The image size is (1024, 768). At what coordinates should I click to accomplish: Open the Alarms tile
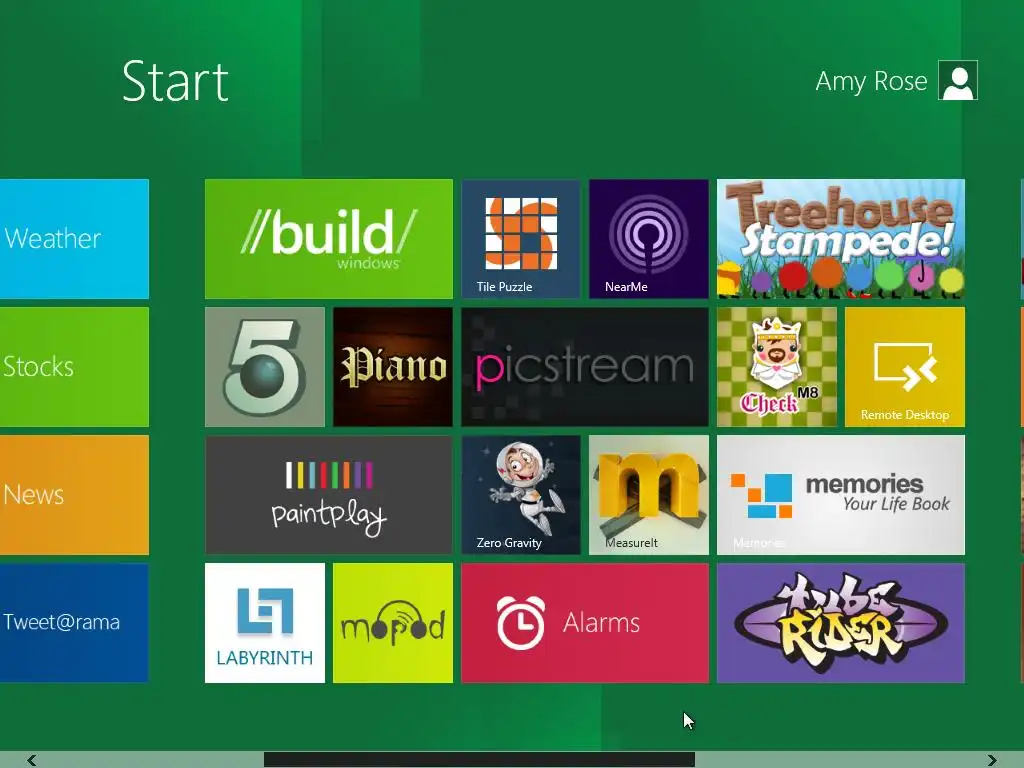(x=584, y=623)
